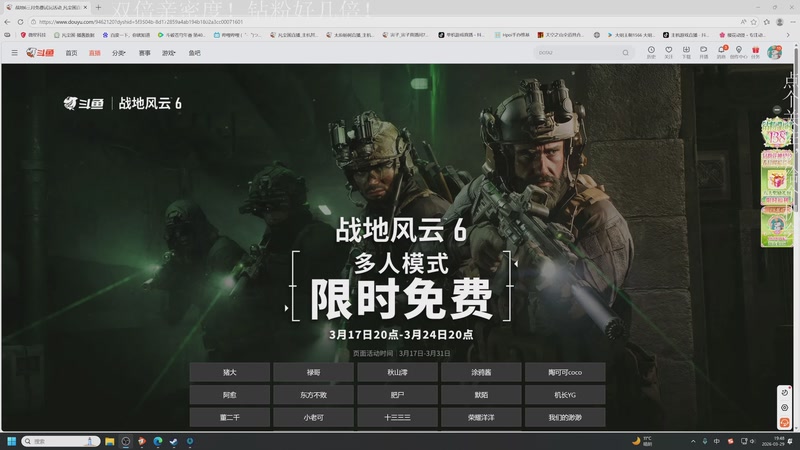This screenshot has height=450, width=800.
Task: Select streamer button 我们的渺渺
Action: click(x=565, y=417)
